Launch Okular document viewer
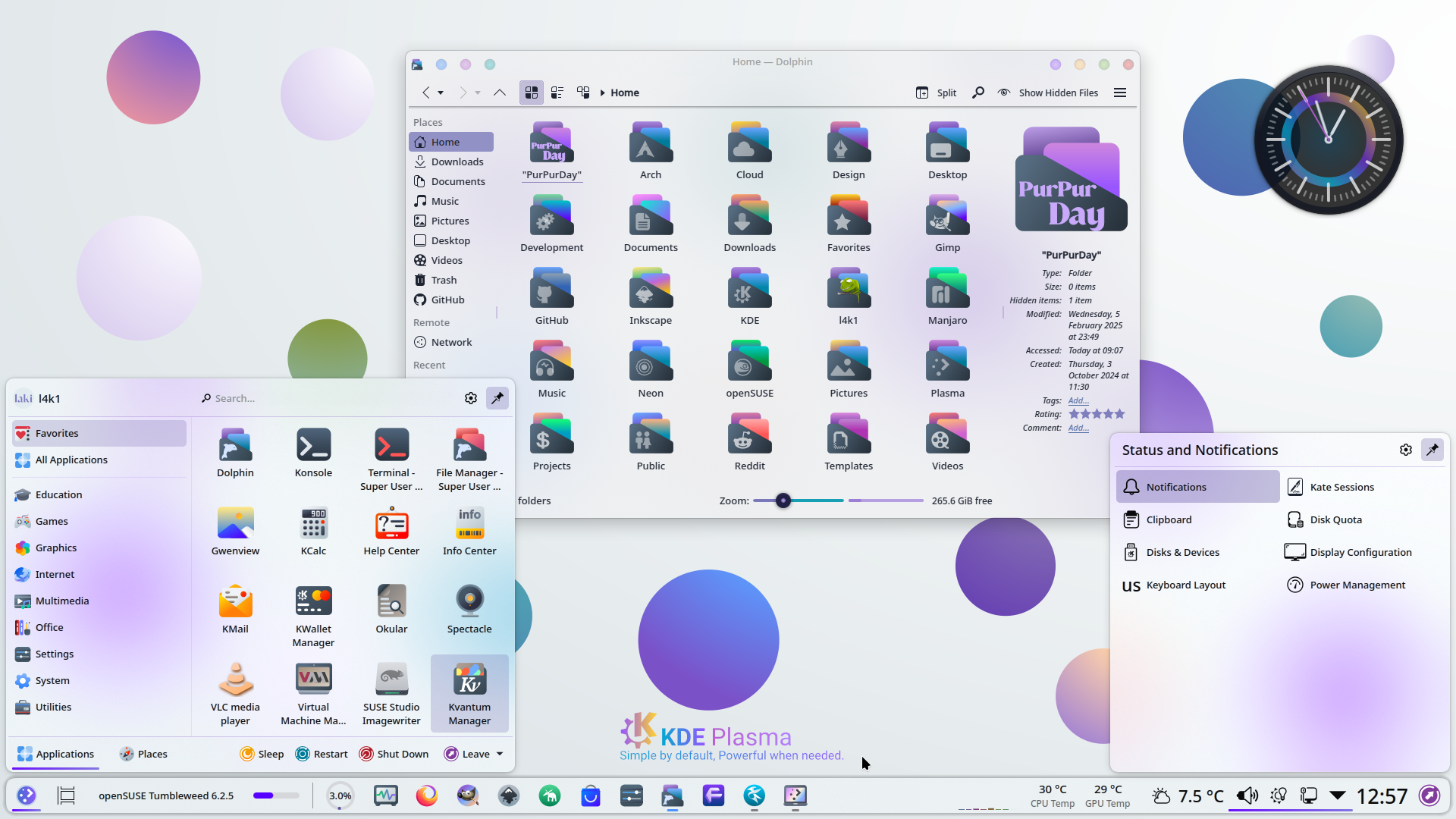 pyautogui.click(x=391, y=609)
